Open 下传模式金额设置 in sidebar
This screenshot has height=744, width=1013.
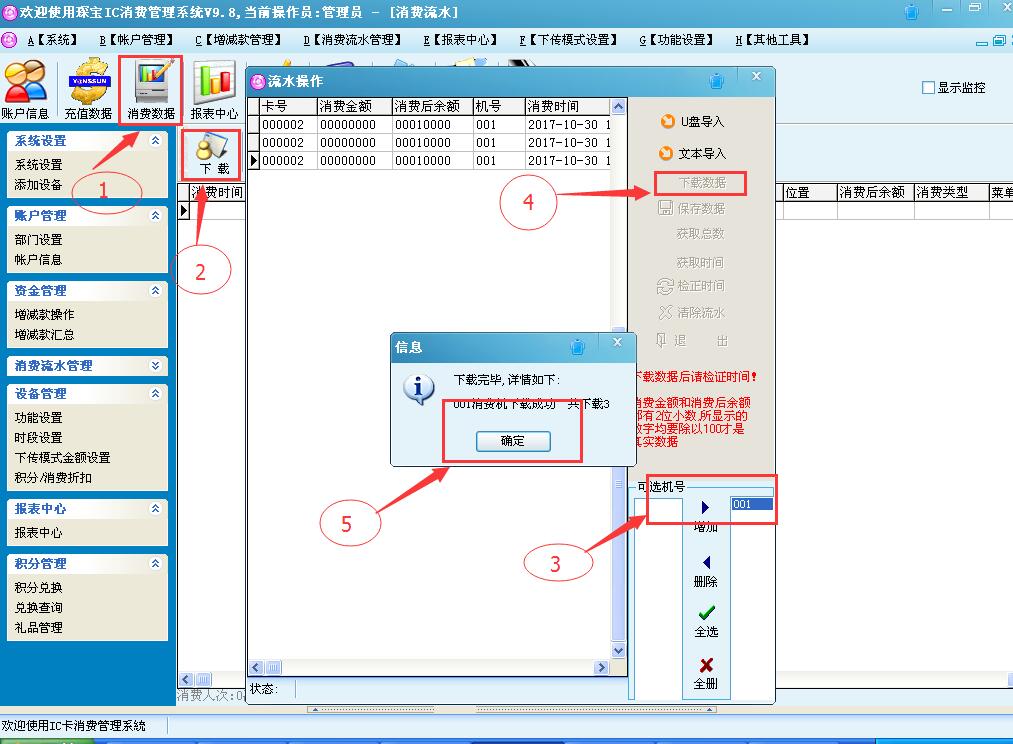tap(63, 458)
